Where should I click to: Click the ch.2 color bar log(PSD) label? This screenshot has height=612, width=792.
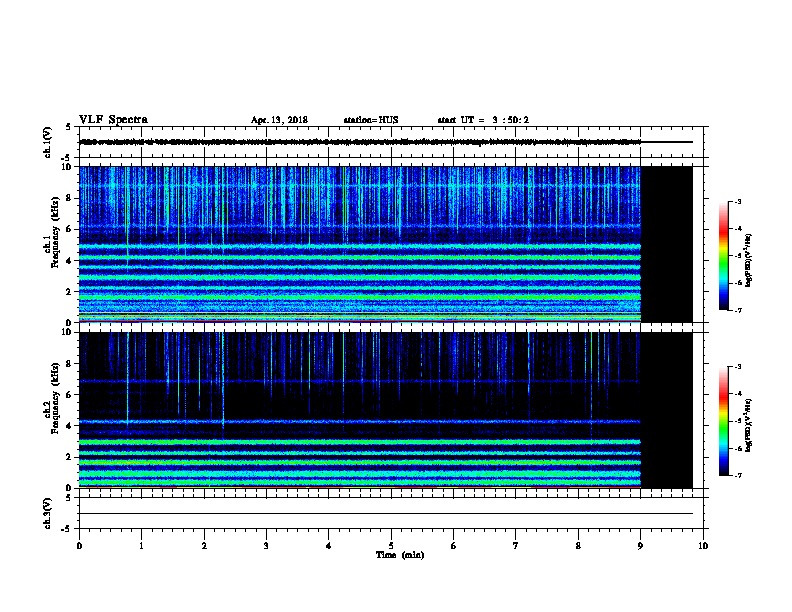[x=749, y=426]
